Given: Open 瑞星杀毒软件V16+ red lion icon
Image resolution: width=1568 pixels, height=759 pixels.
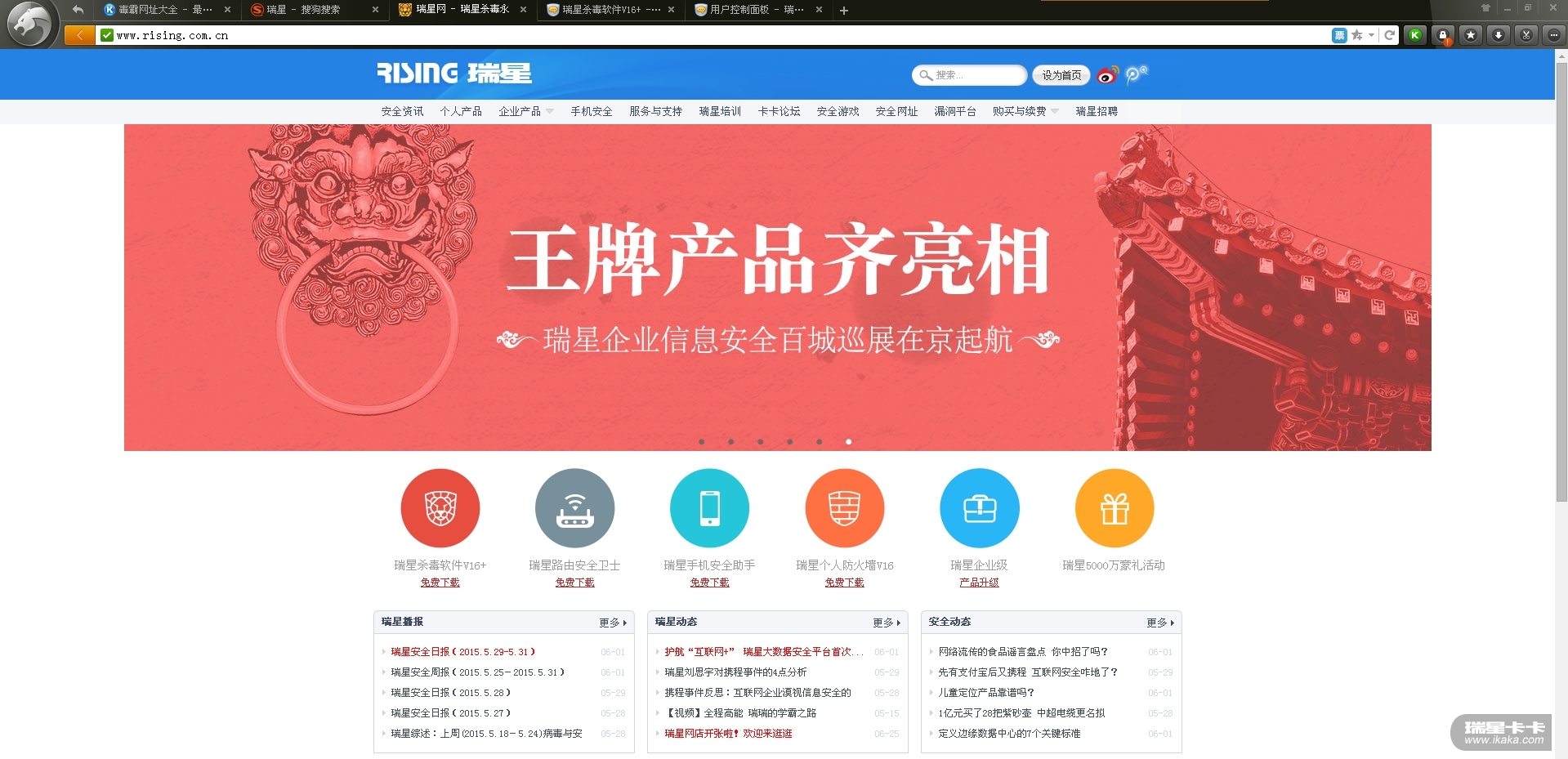Looking at the screenshot, I should [x=440, y=507].
